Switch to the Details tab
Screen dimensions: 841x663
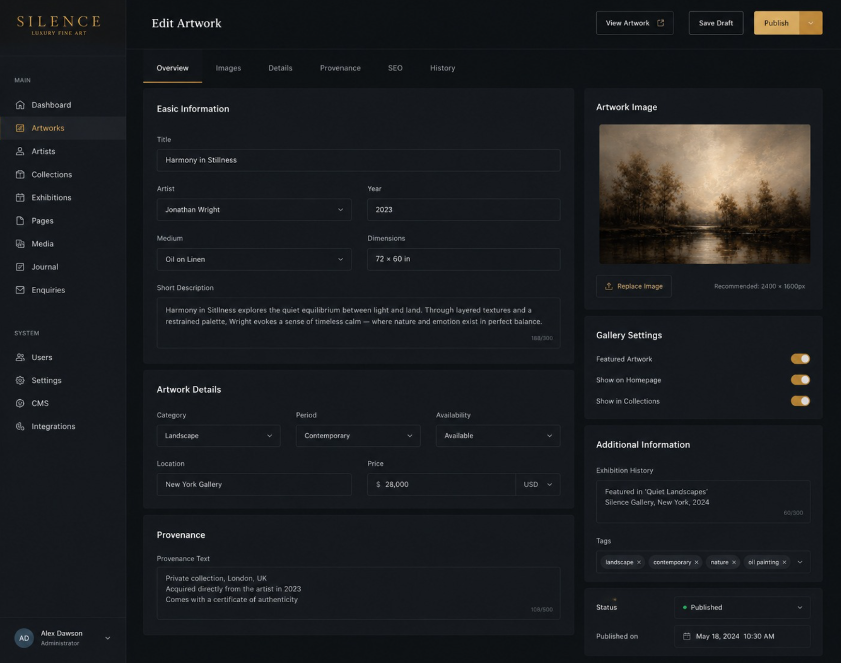click(x=281, y=68)
